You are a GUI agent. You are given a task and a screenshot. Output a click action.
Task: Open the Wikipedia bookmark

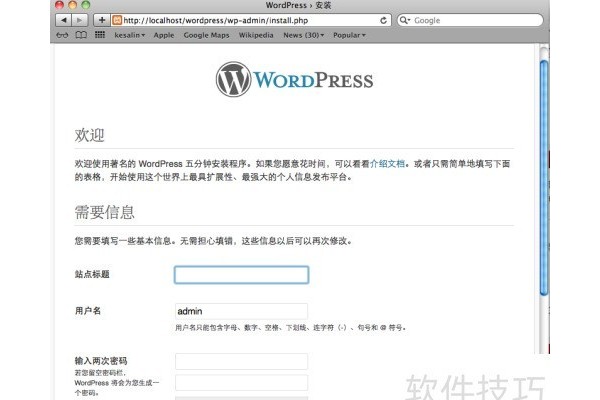256,35
